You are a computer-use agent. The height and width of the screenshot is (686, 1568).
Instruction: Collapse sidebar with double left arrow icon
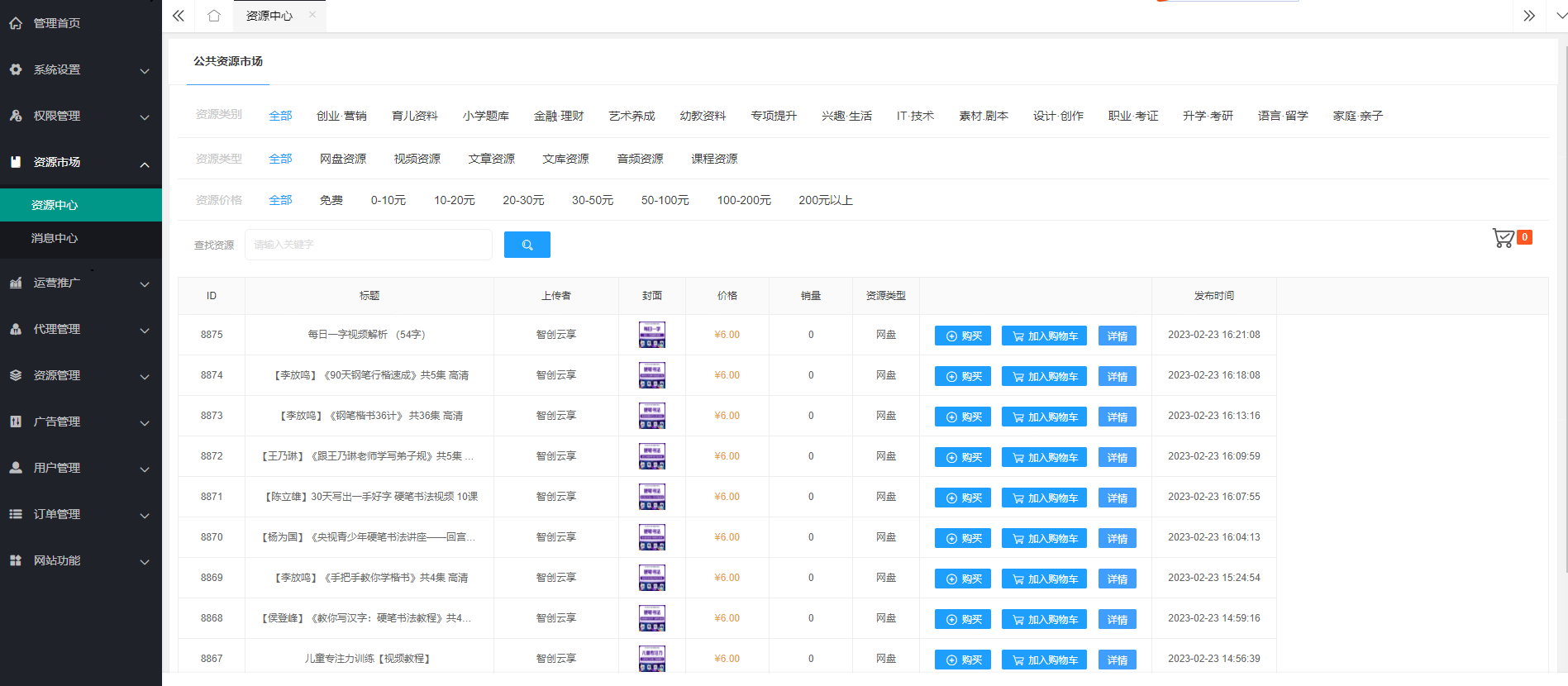click(x=179, y=16)
